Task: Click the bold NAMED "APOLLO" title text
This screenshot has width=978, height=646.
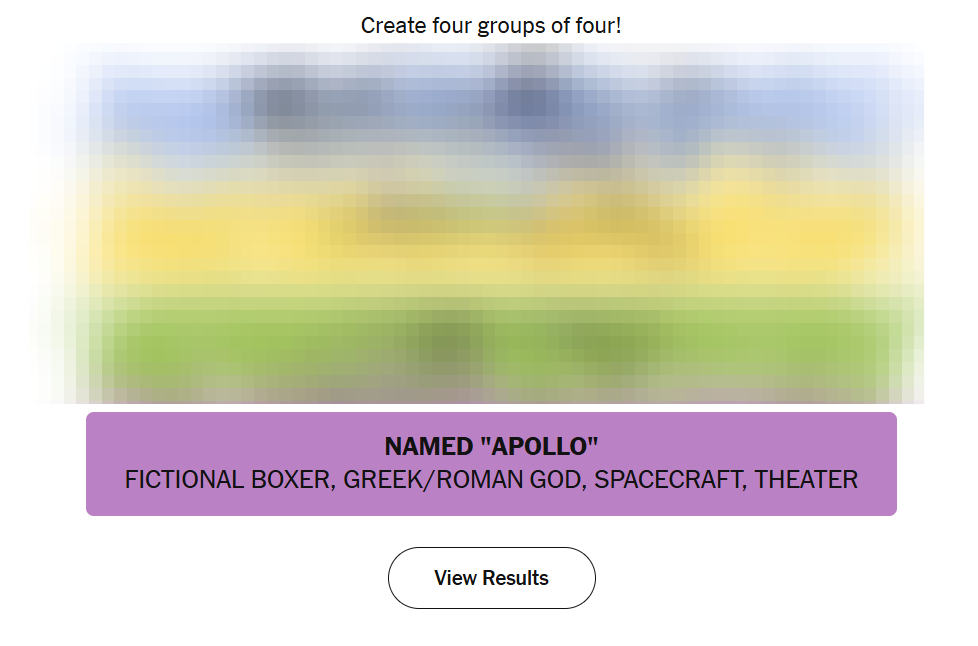Action: (x=491, y=446)
